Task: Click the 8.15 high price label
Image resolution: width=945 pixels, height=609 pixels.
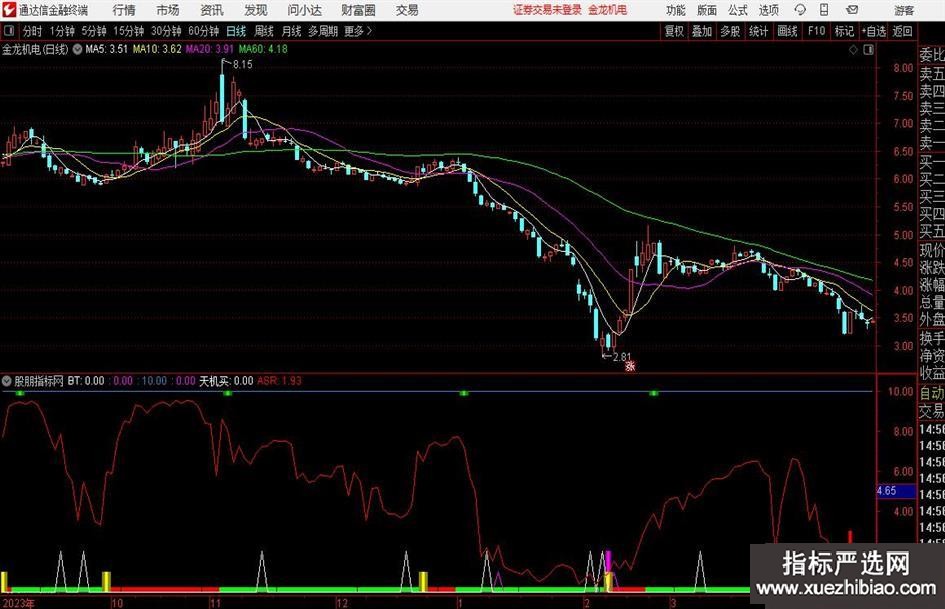Action: click(242, 64)
